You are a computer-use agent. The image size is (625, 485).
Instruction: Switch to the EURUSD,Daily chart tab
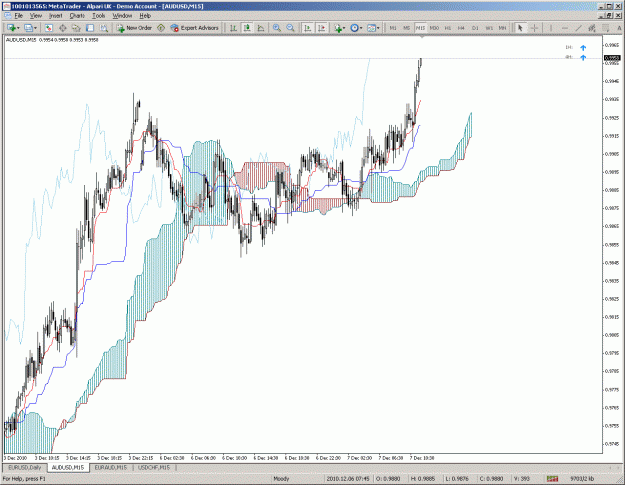(25, 467)
